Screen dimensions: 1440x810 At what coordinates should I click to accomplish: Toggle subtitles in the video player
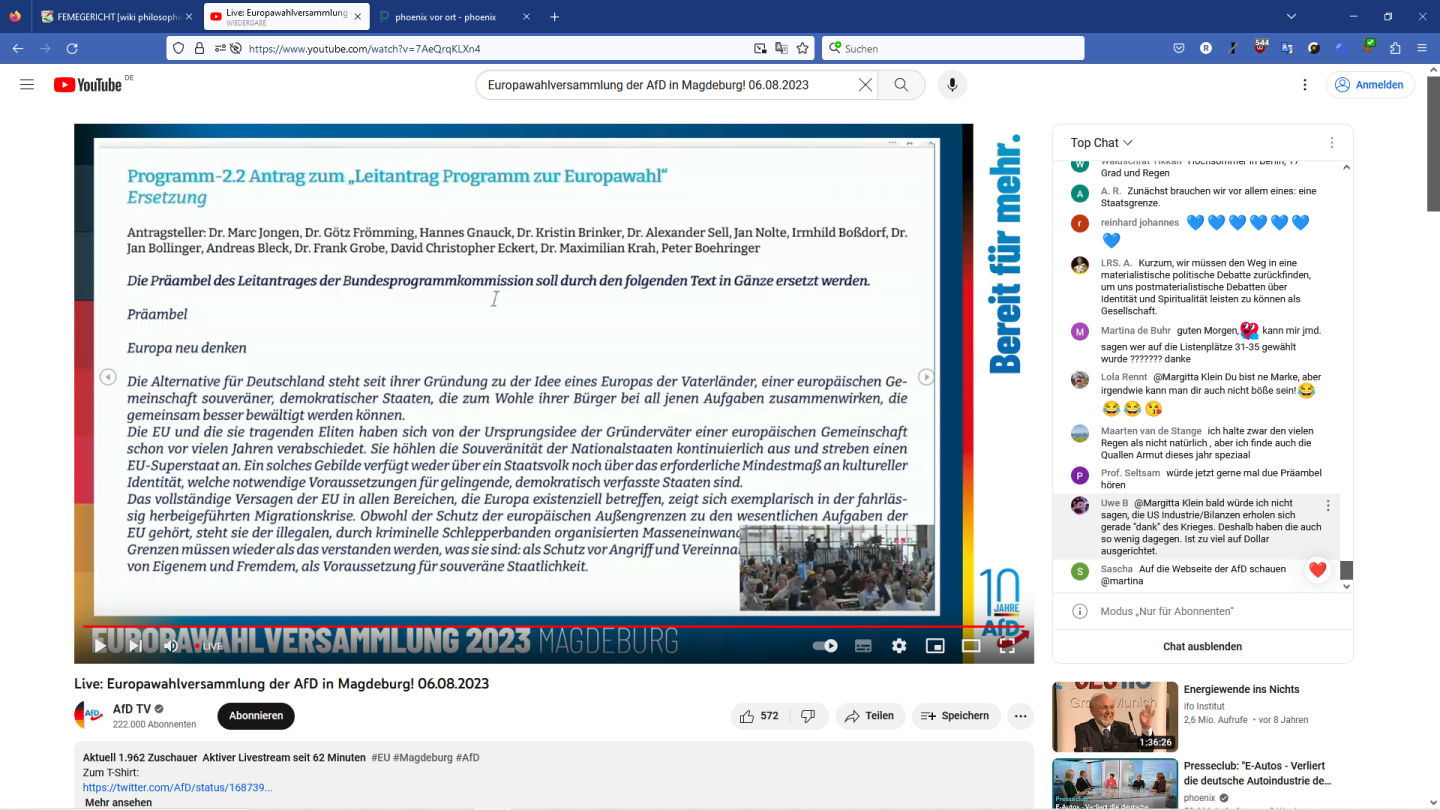pyautogui.click(x=863, y=646)
